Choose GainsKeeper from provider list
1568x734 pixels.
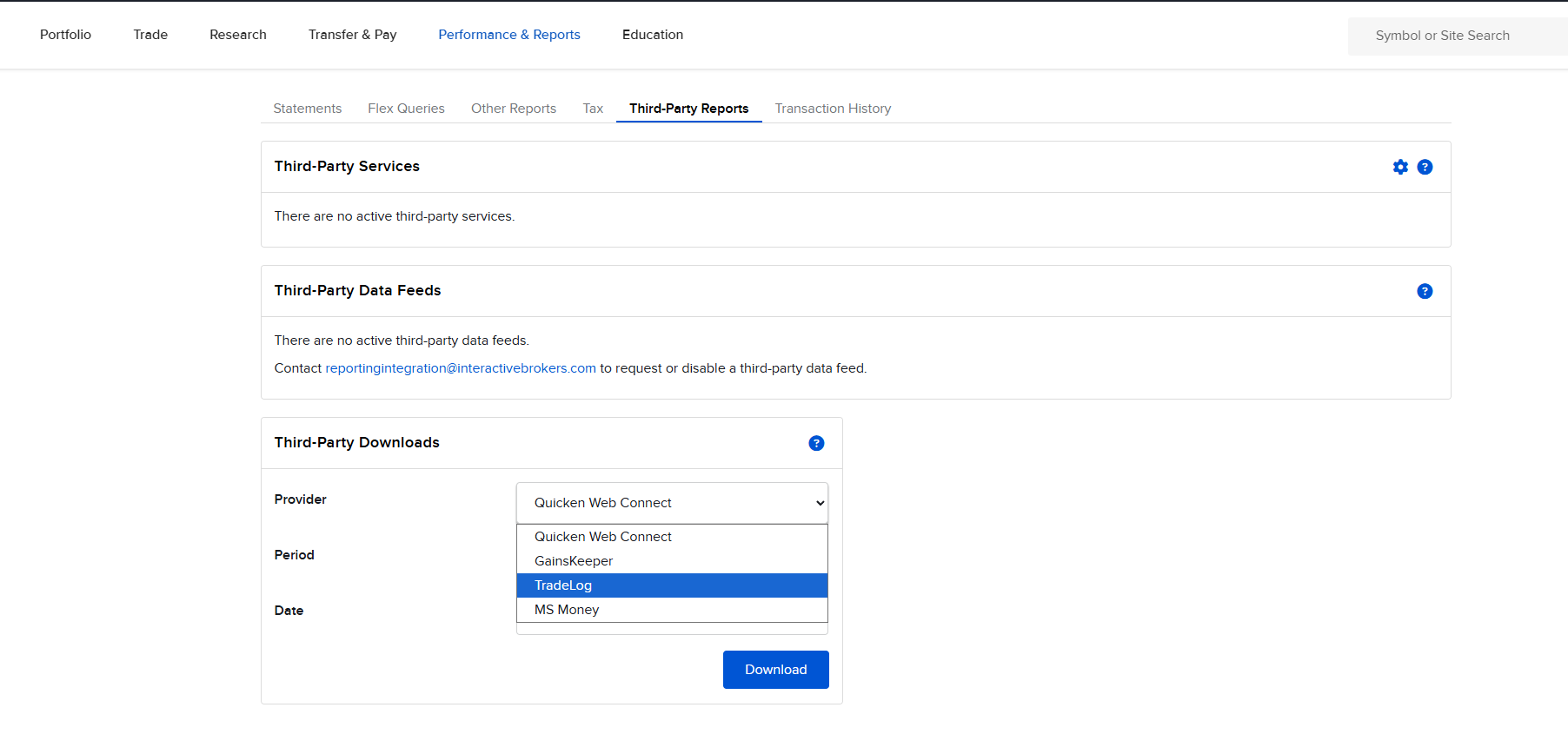(672, 561)
